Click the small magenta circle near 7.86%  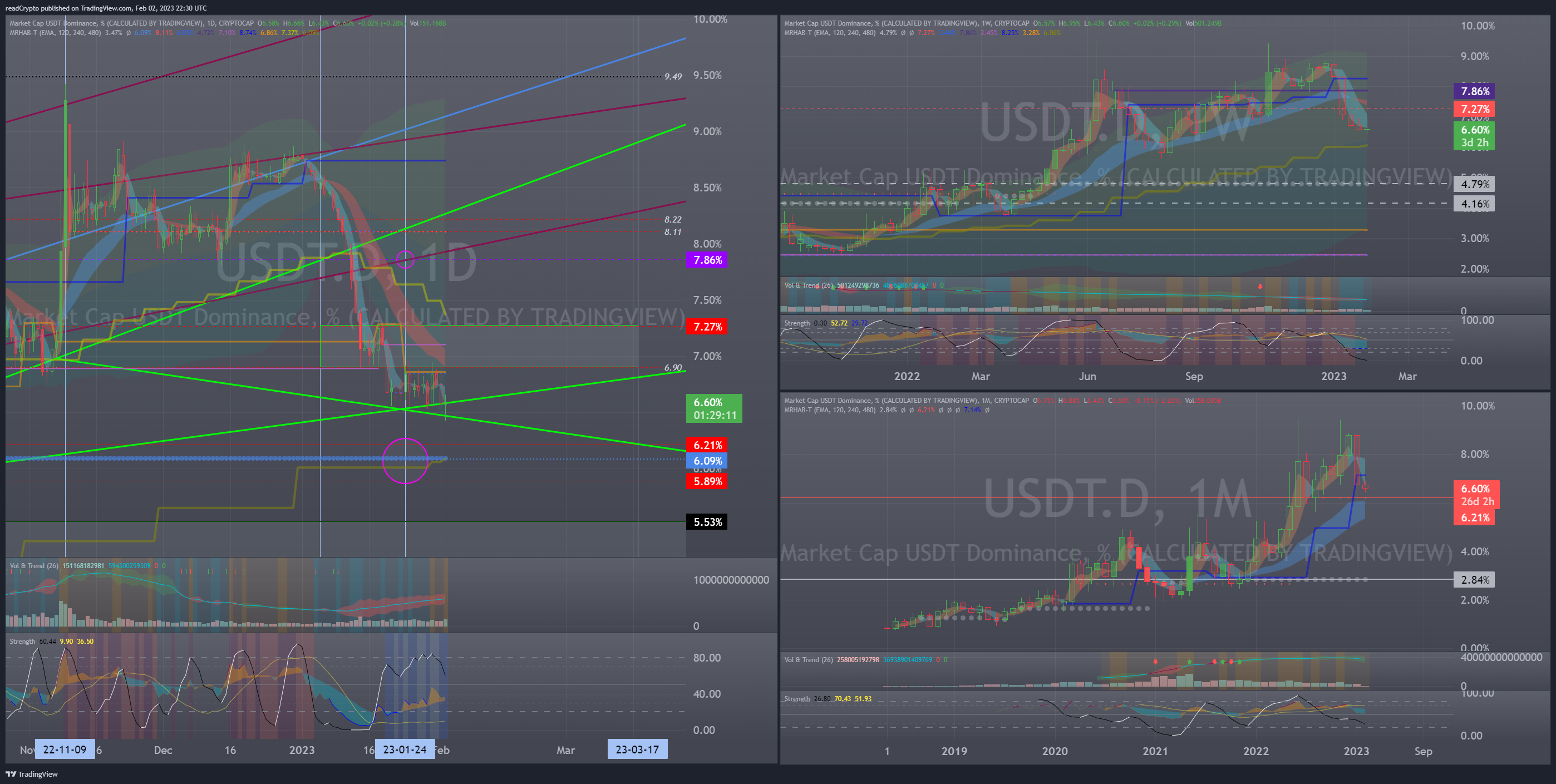405,260
